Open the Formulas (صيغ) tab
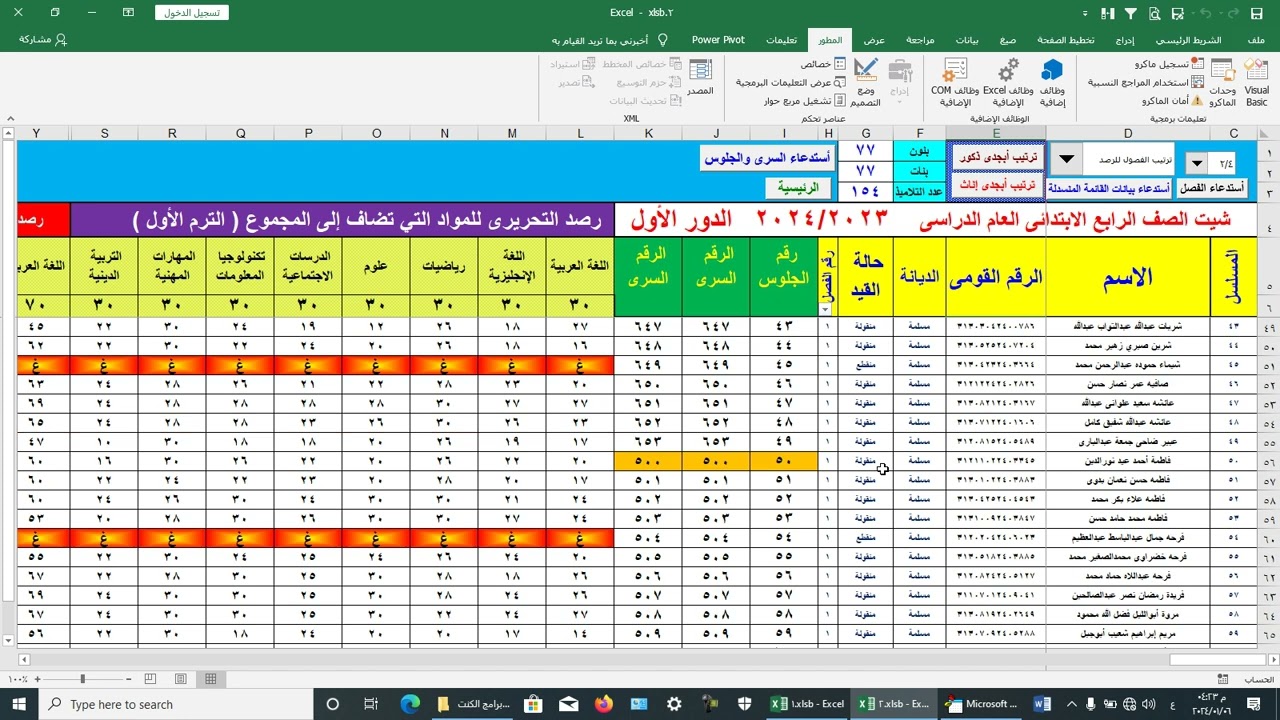Screen dimensions: 1280x720 coord(1008,40)
